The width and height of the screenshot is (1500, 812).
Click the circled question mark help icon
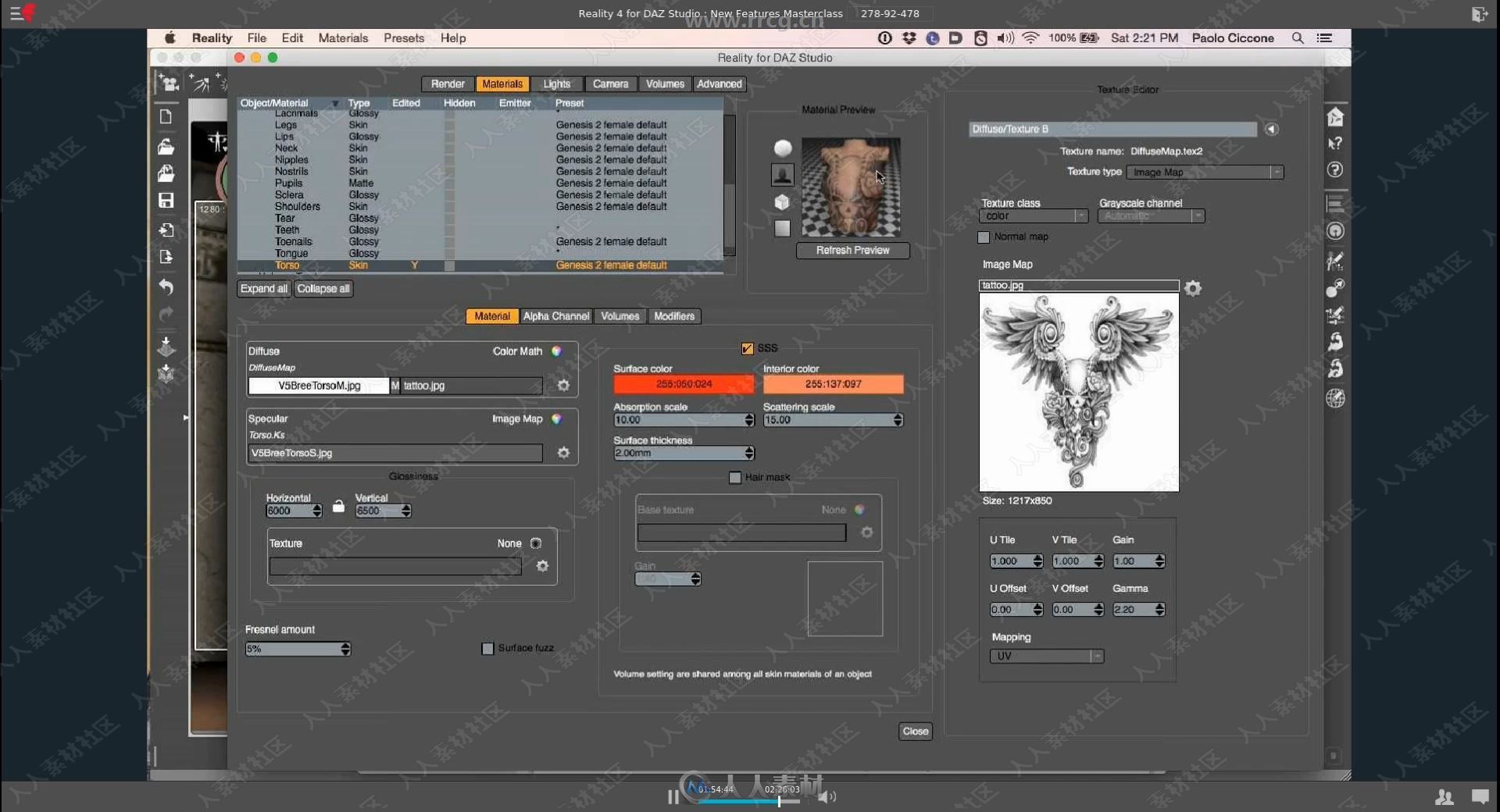click(1335, 169)
